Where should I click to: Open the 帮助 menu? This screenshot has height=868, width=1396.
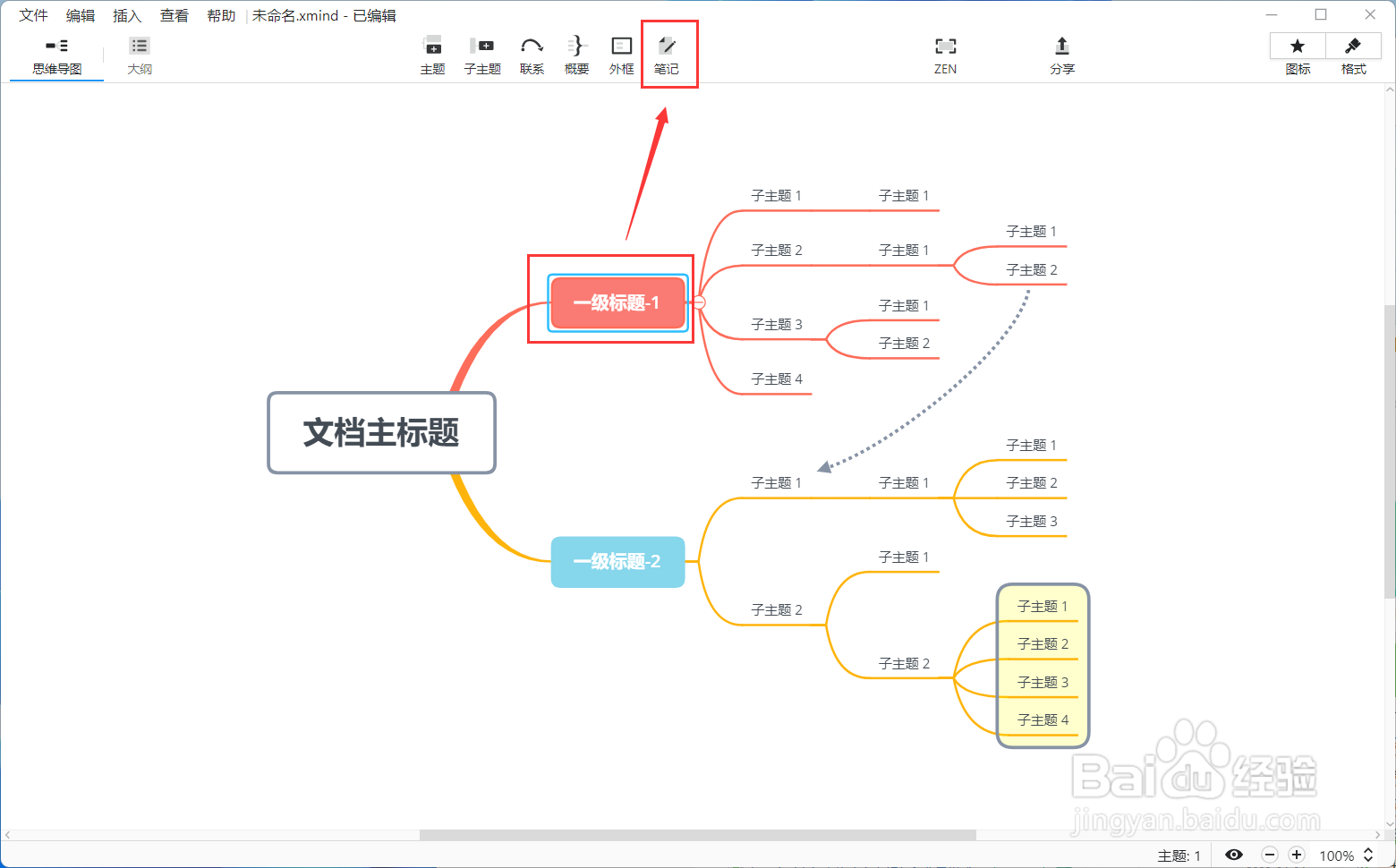coord(220,15)
